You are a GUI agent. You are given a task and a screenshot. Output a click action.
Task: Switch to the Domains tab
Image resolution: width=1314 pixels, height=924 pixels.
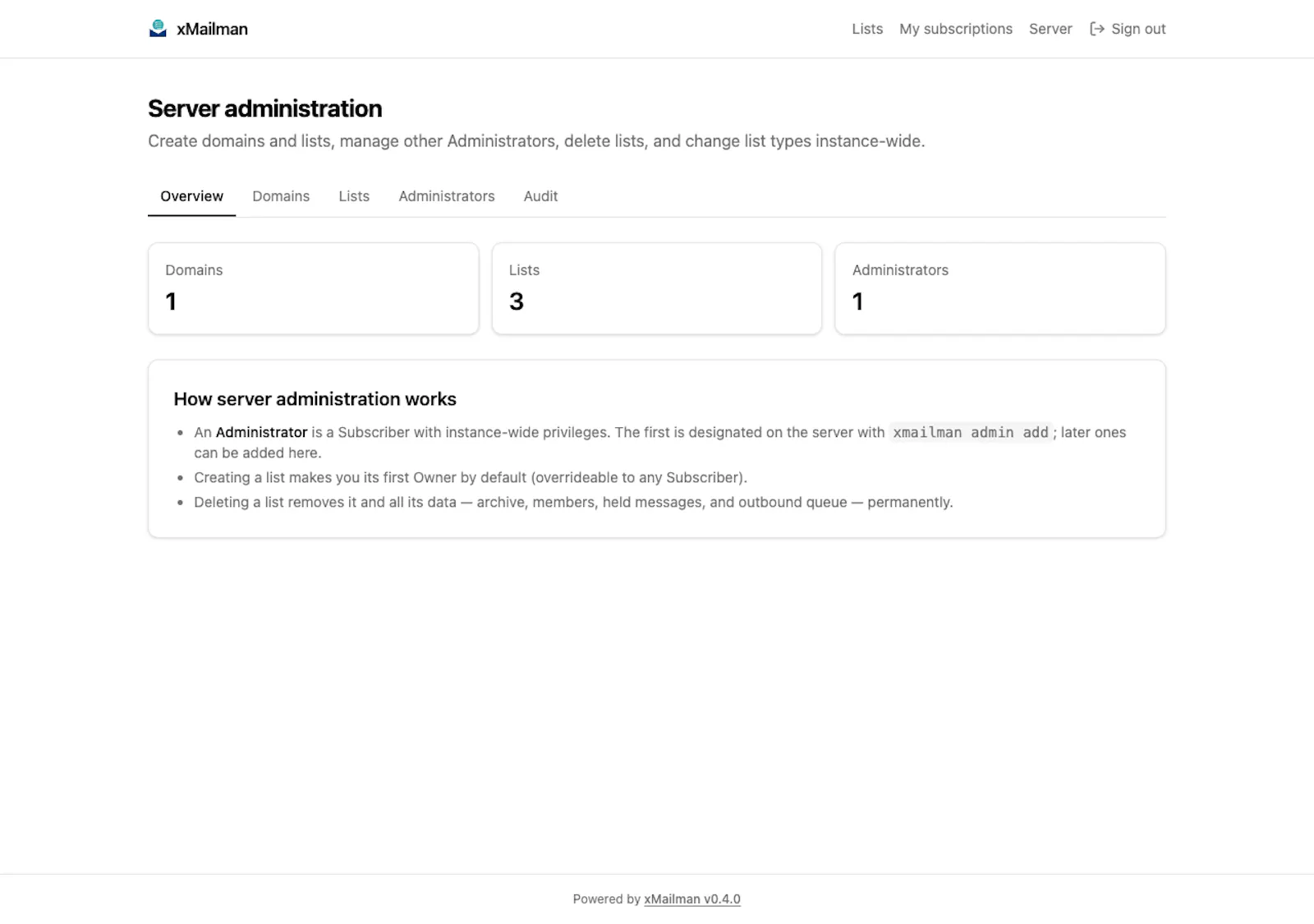(x=281, y=196)
